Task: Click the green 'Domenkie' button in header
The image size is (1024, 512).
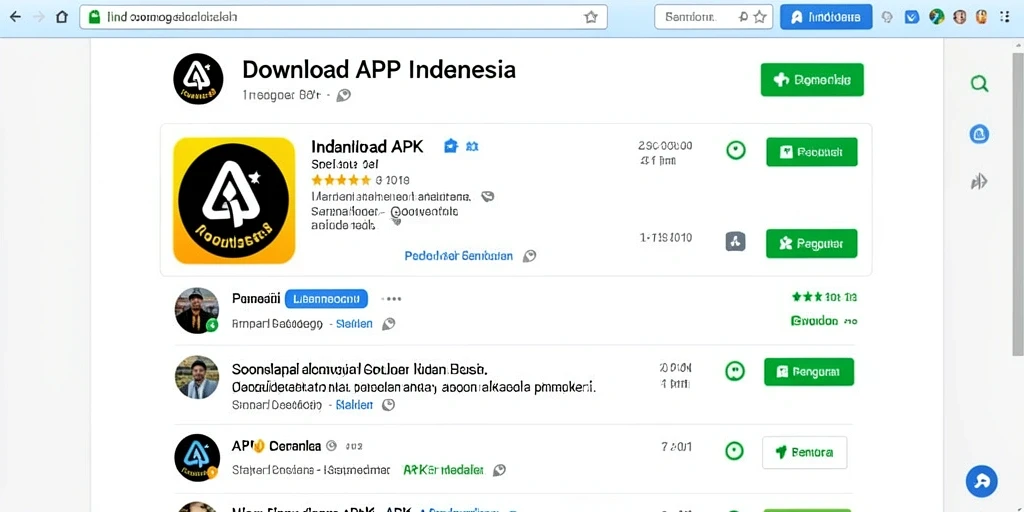Action: coord(812,80)
